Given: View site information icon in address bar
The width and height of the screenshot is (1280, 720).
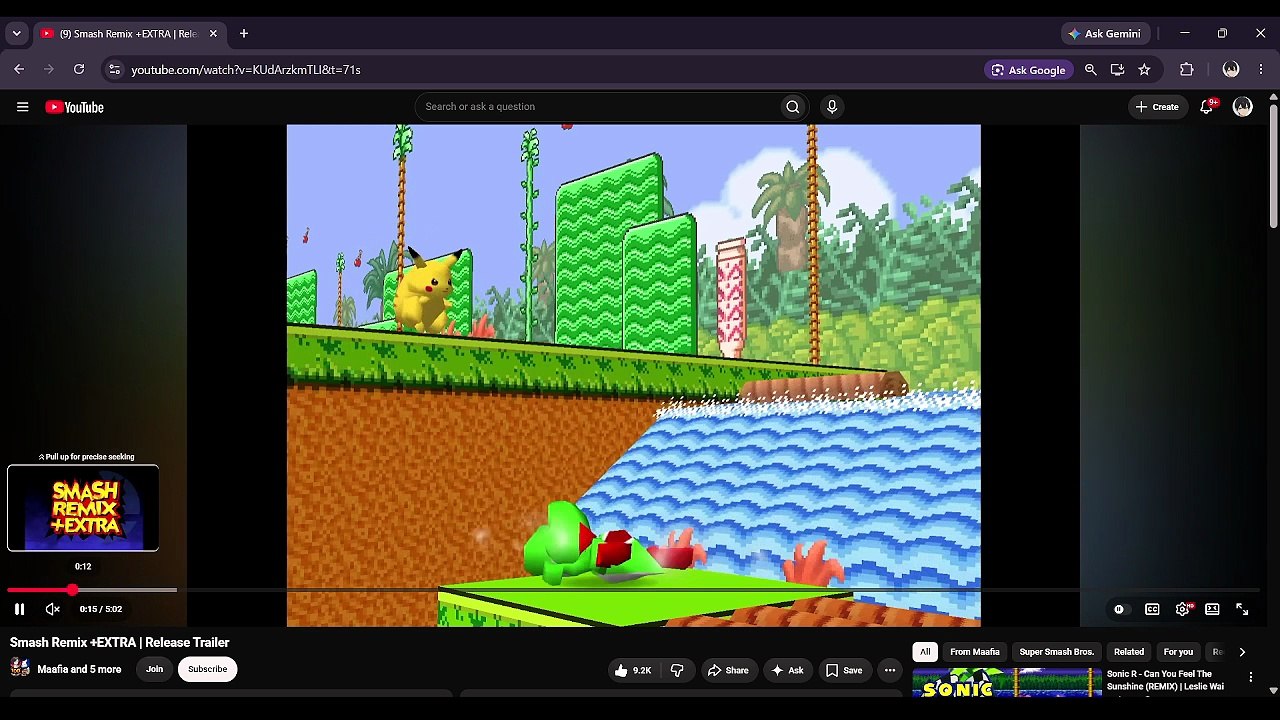Looking at the screenshot, I should coord(114,70).
